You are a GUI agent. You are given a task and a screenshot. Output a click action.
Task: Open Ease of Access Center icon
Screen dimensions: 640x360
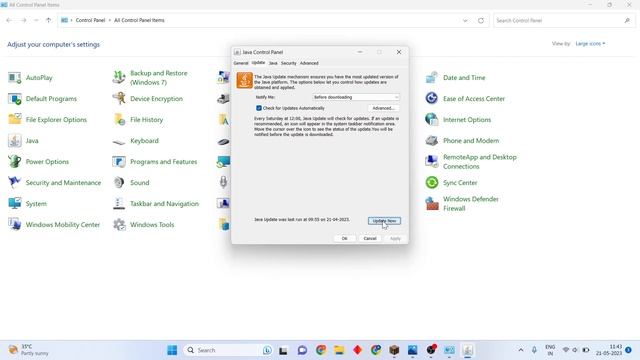(432, 99)
